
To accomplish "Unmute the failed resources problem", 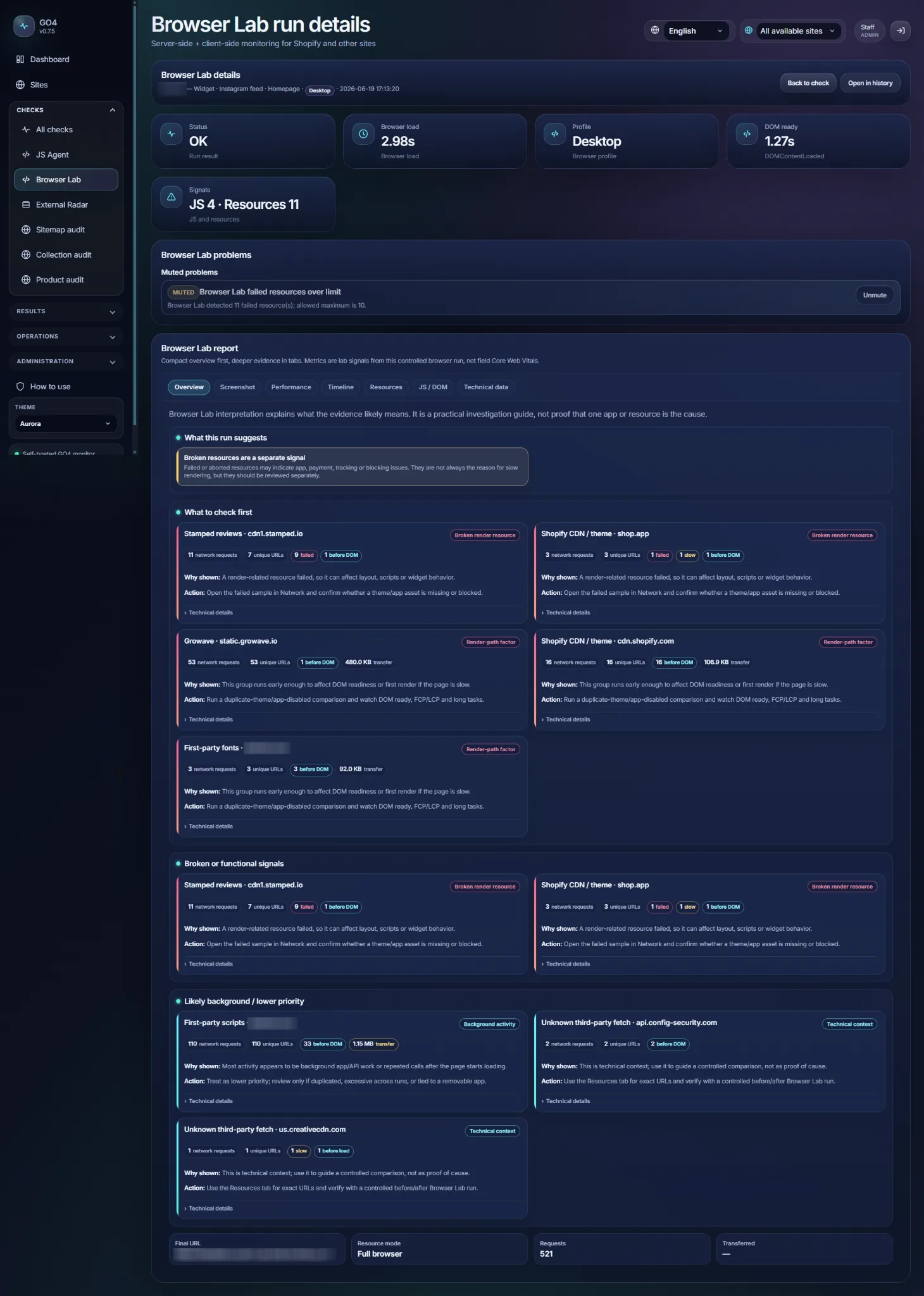I will 875,296.
